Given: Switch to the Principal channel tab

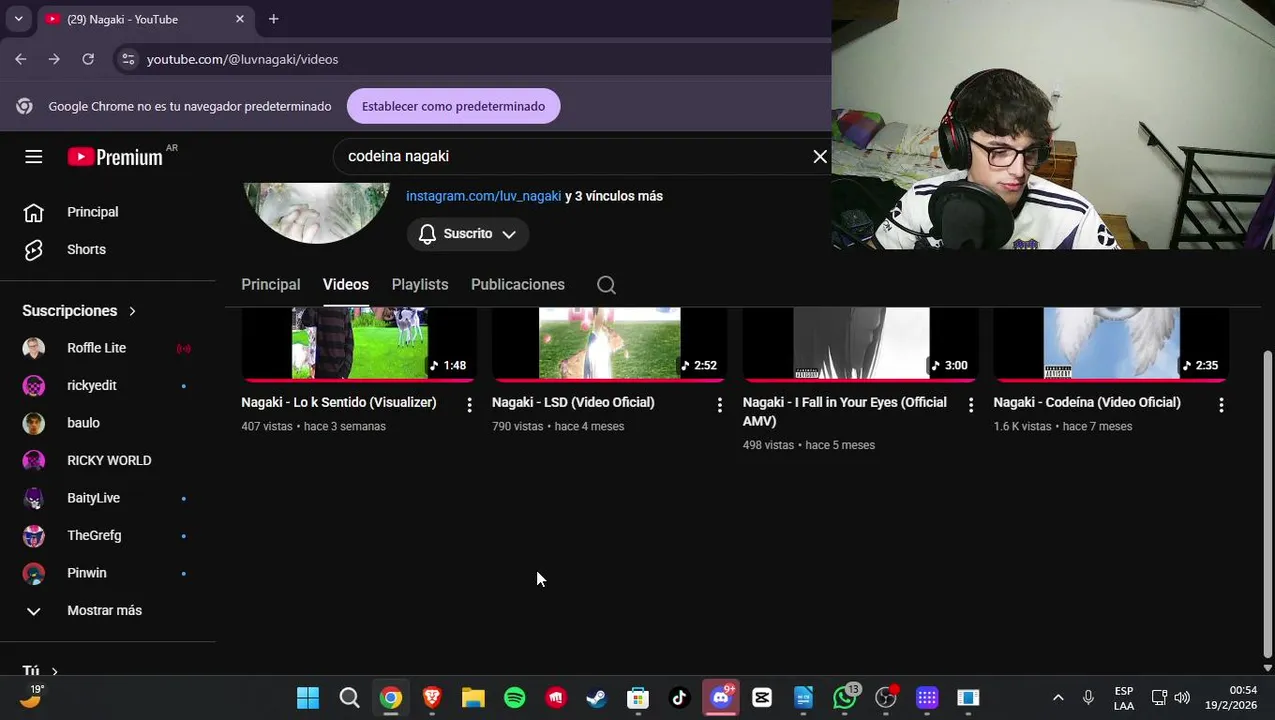Looking at the screenshot, I should (x=270, y=285).
